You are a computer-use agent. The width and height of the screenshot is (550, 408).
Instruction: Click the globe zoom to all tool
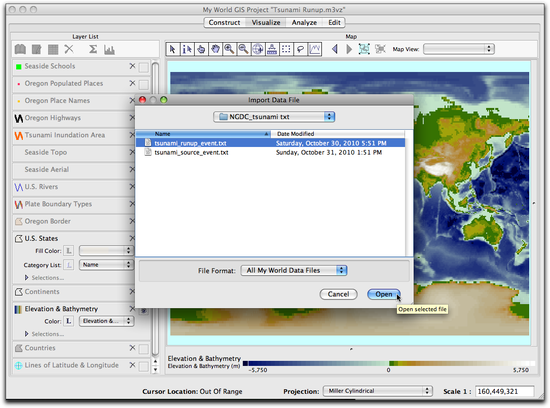pyautogui.click(x=258, y=49)
